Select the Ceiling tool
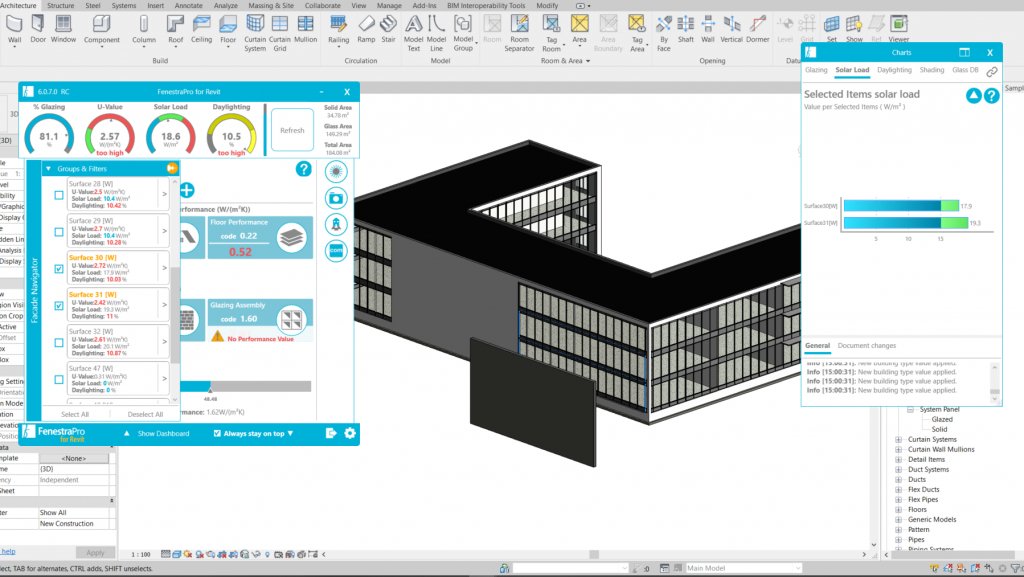 point(201,30)
